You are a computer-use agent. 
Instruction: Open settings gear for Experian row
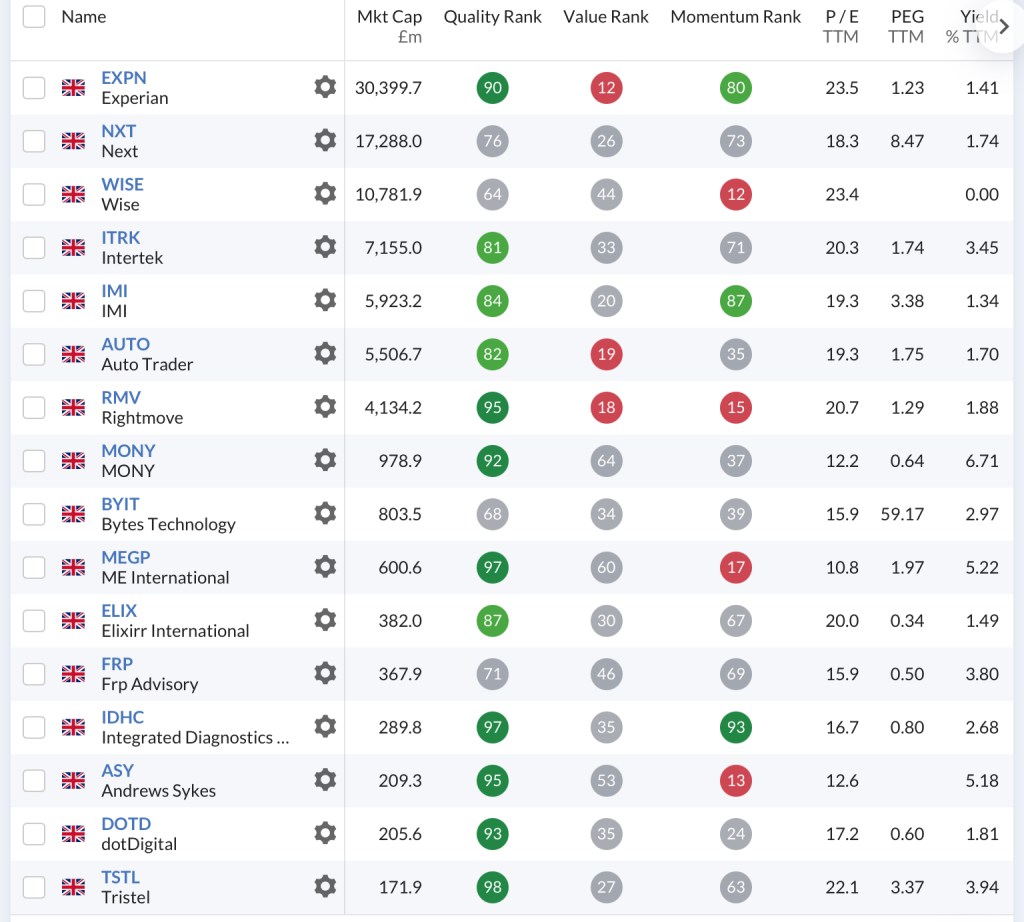324,87
